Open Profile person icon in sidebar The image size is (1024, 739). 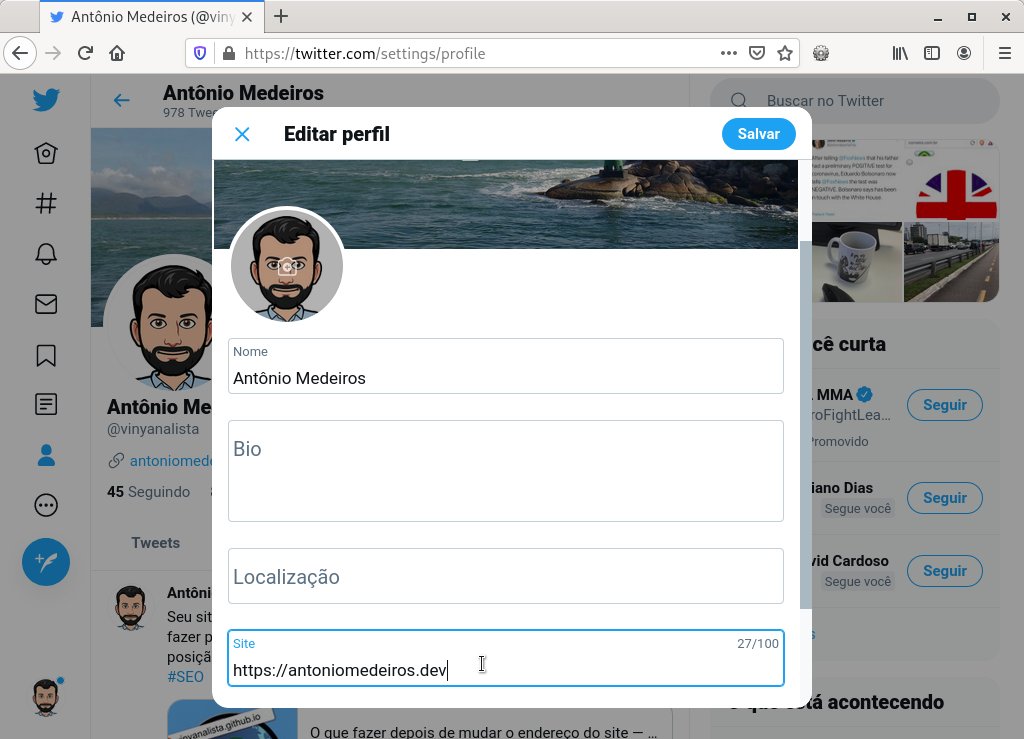tap(46, 455)
